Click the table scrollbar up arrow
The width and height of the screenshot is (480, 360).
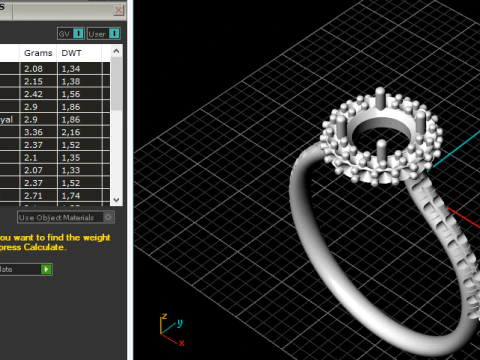click(x=116, y=51)
